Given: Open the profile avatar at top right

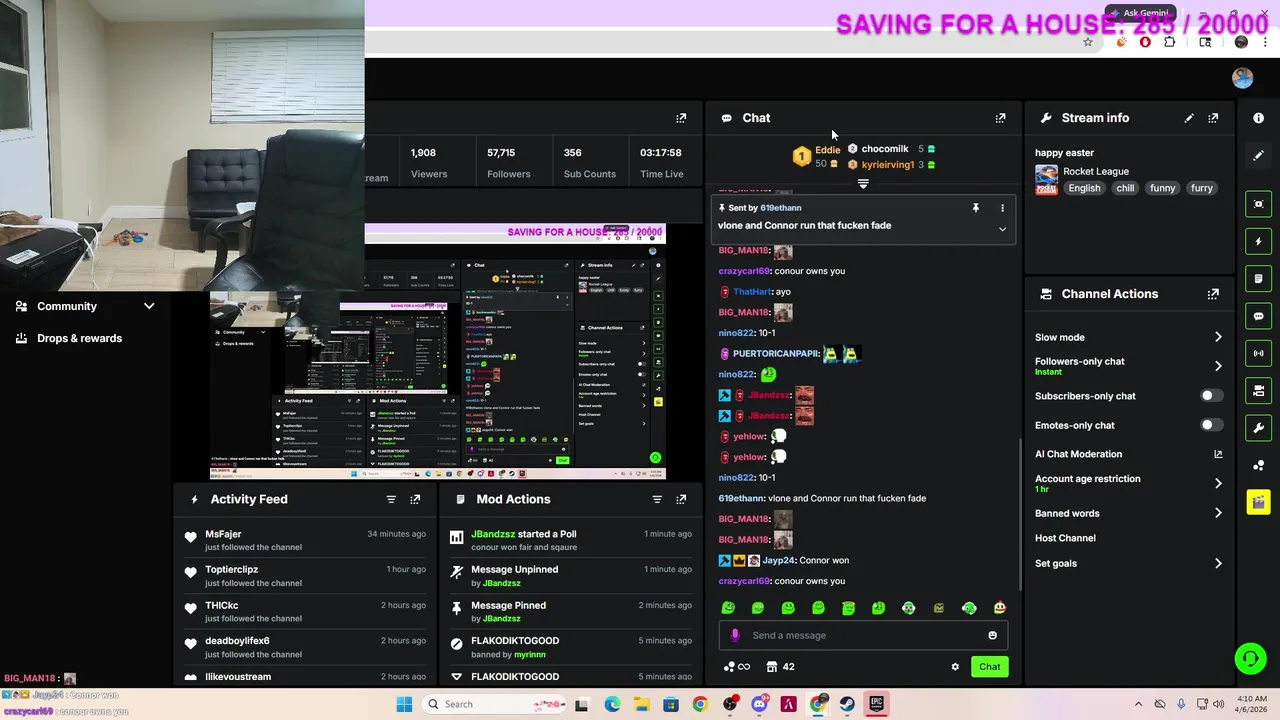Looking at the screenshot, I should pyautogui.click(x=1243, y=78).
